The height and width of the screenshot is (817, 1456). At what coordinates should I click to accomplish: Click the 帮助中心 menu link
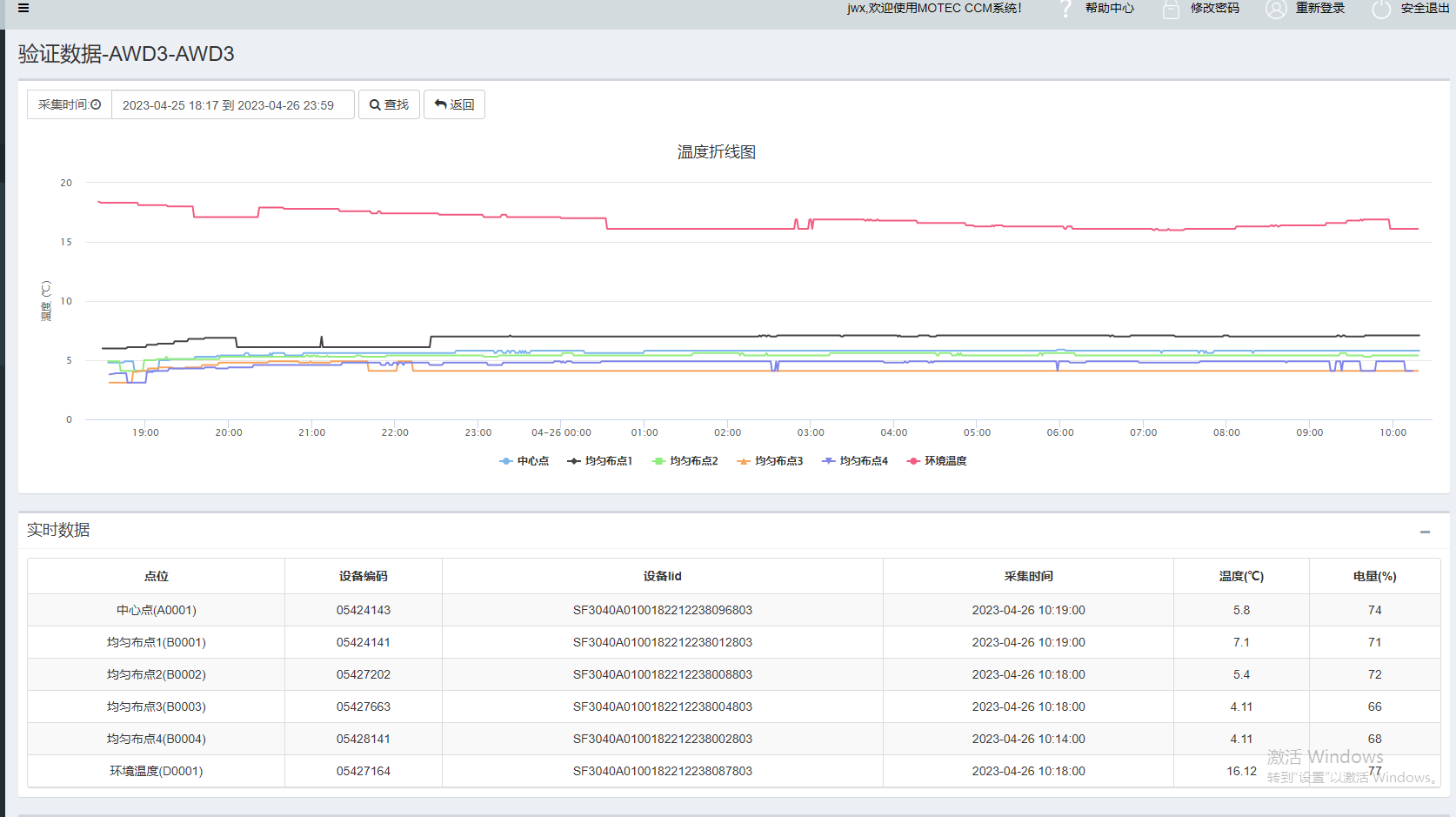coord(1109,9)
